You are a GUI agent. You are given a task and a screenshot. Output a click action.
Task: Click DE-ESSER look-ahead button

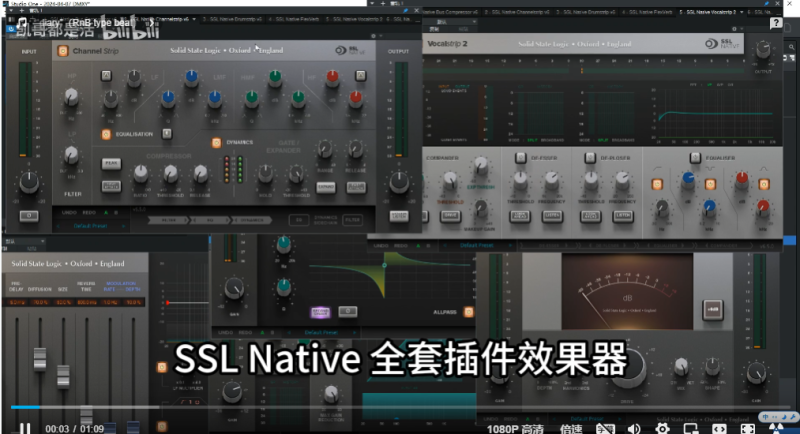click(520, 216)
